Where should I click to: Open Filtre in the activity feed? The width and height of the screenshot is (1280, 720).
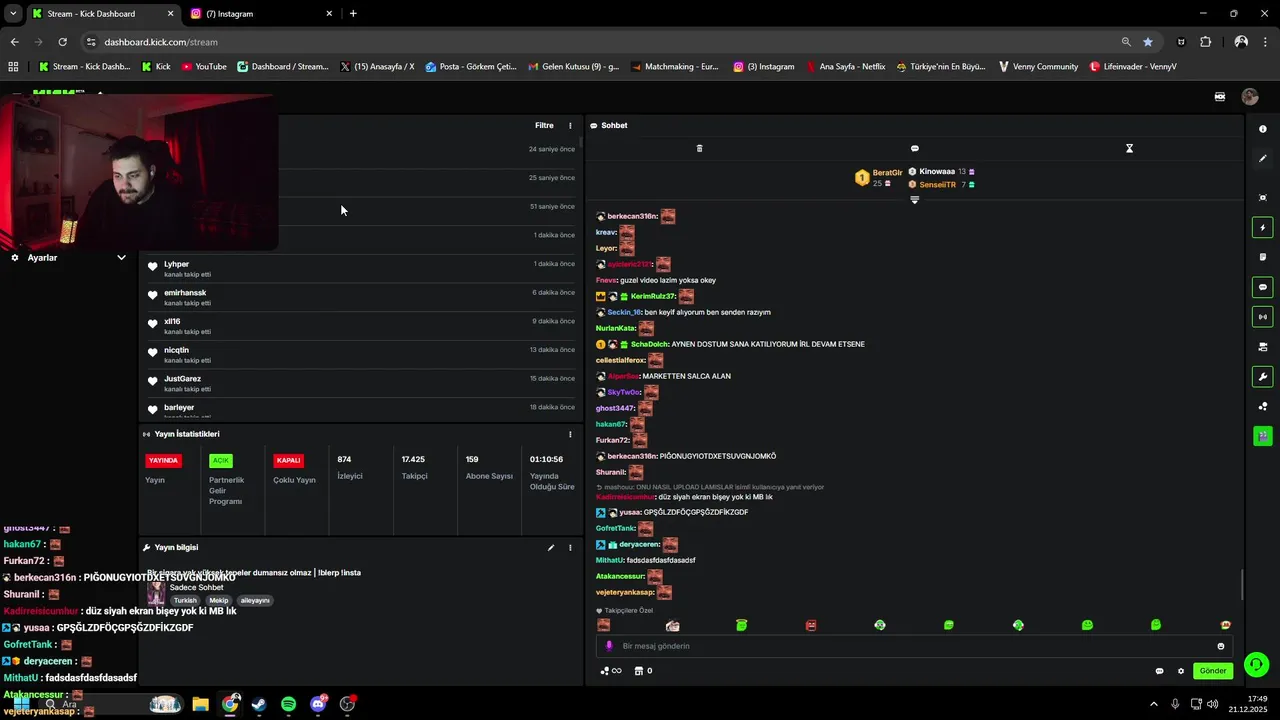click(544, 125)
